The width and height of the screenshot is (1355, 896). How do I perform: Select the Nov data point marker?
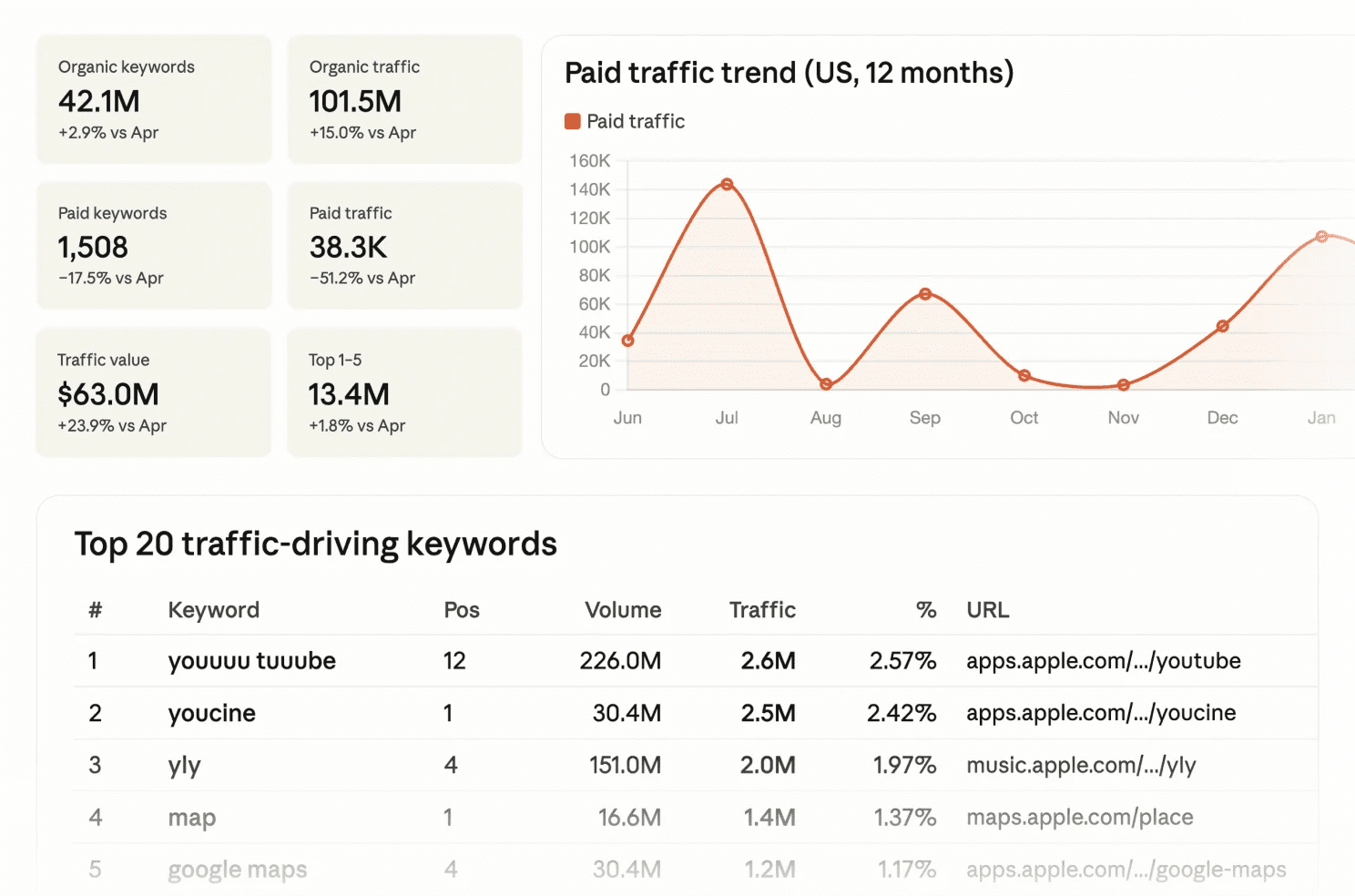1124,385
